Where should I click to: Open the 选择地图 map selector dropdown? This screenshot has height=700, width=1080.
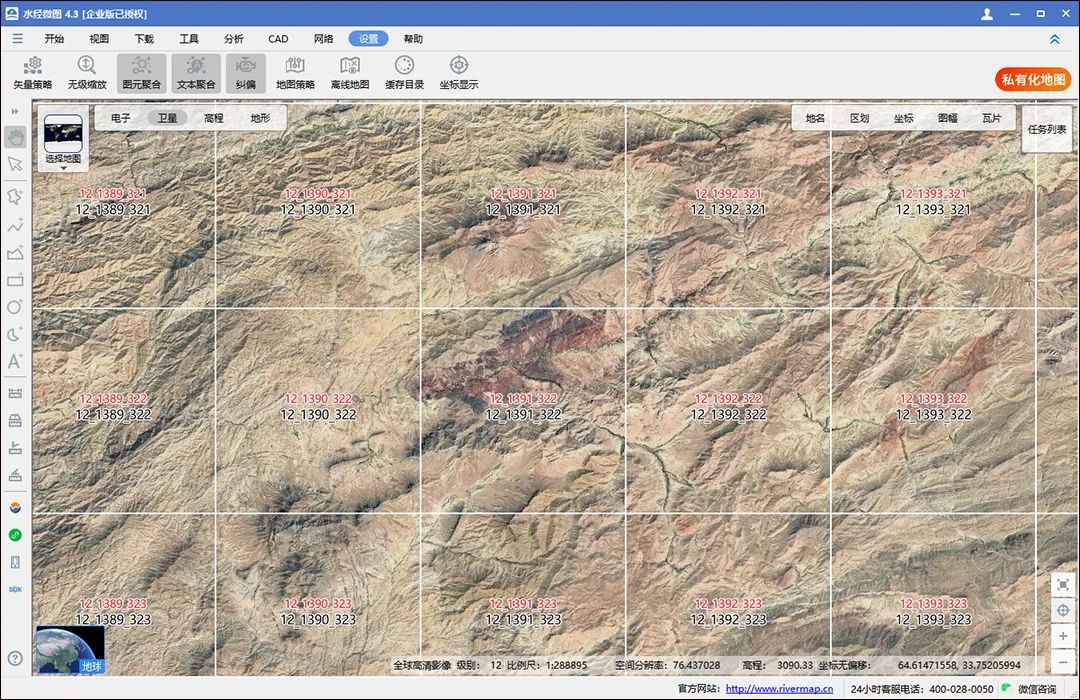[63, 138]
